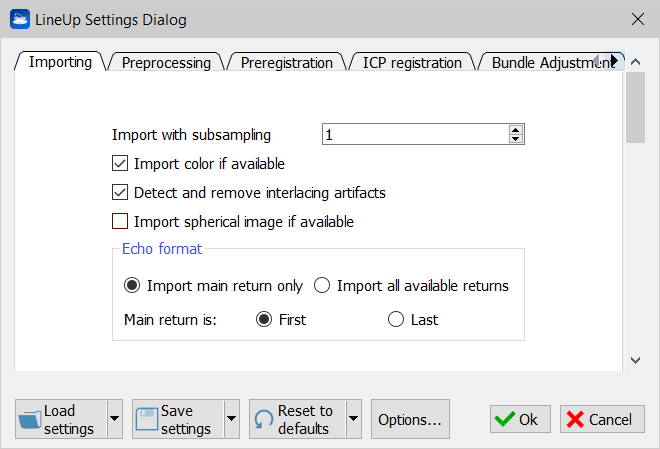Disable Detect and remove interlacing artifacts
This screenshot has width=660, height=449.
pos(121,192)
